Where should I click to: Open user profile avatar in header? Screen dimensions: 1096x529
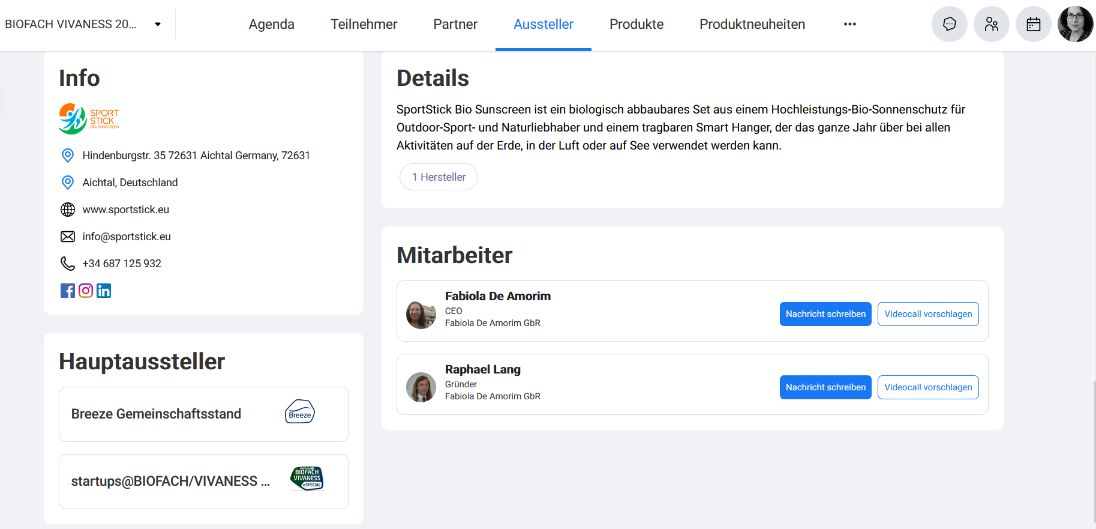point(1075,24)
